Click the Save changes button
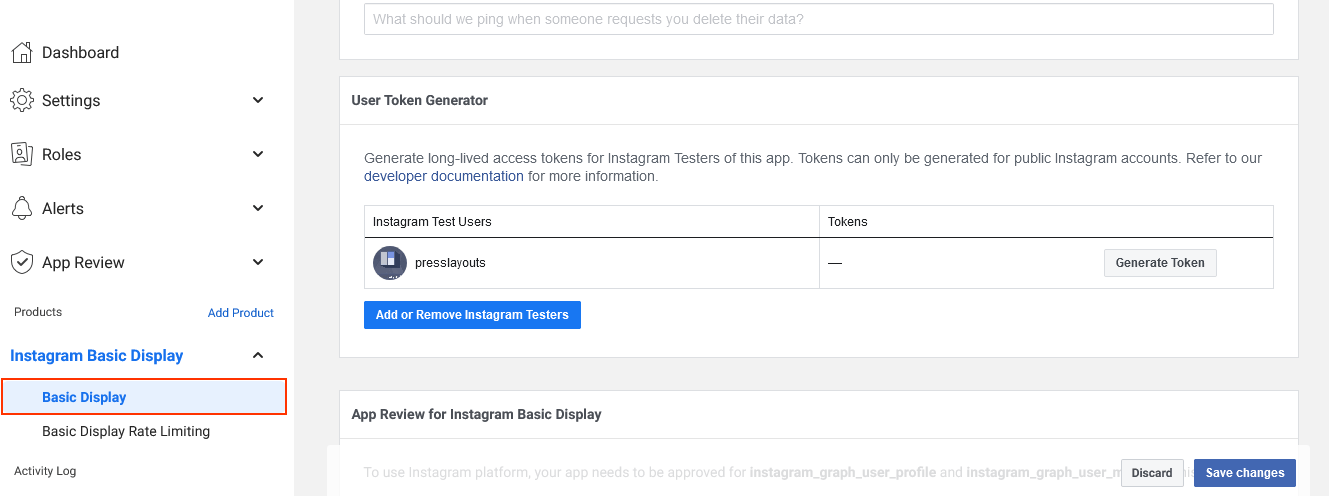 point(1244,473)
